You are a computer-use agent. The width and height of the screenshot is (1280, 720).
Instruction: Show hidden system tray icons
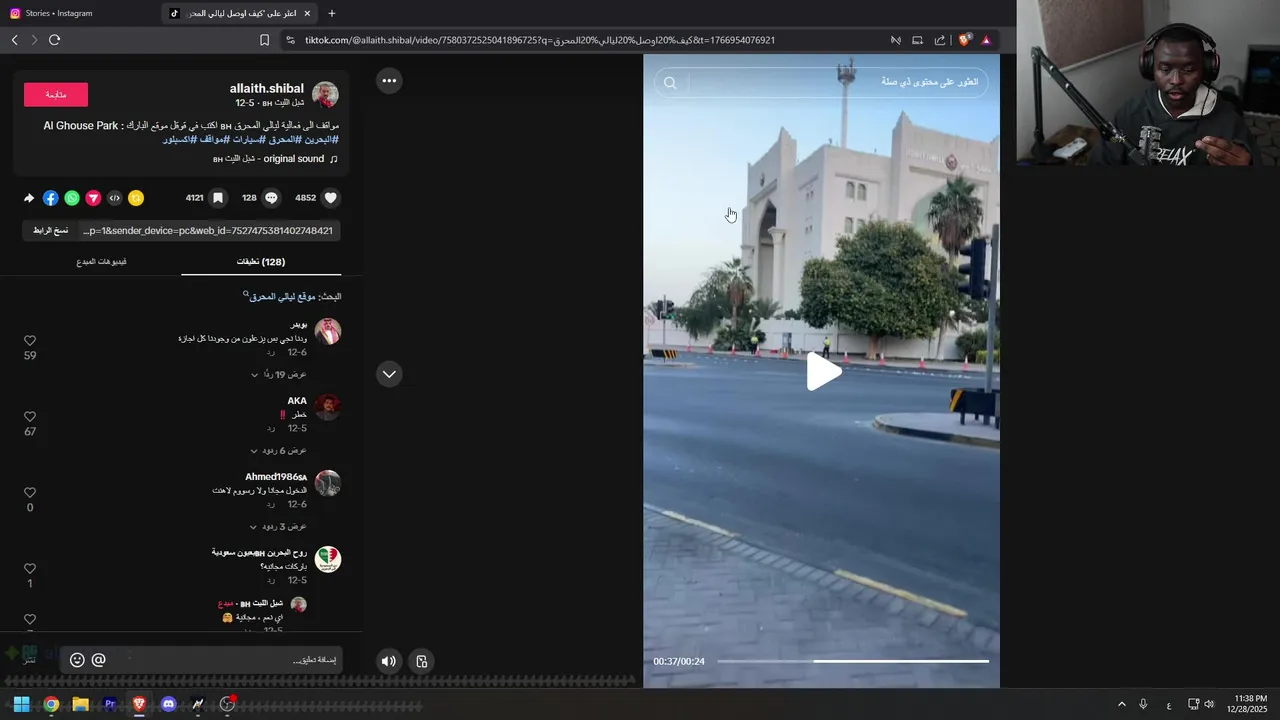[1121, 704]
